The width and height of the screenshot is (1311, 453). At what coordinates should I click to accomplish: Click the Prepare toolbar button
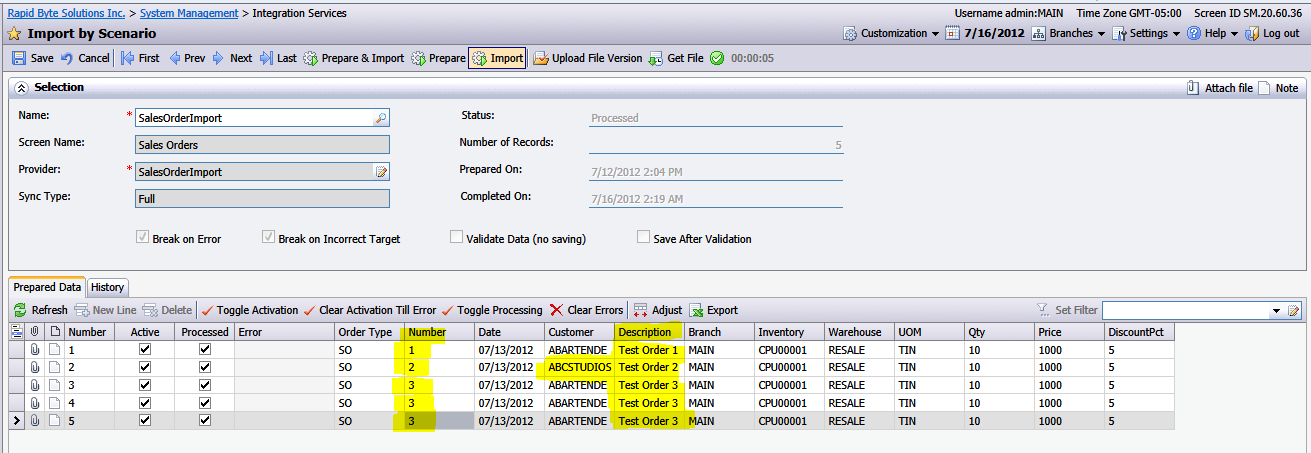point(438,58)
